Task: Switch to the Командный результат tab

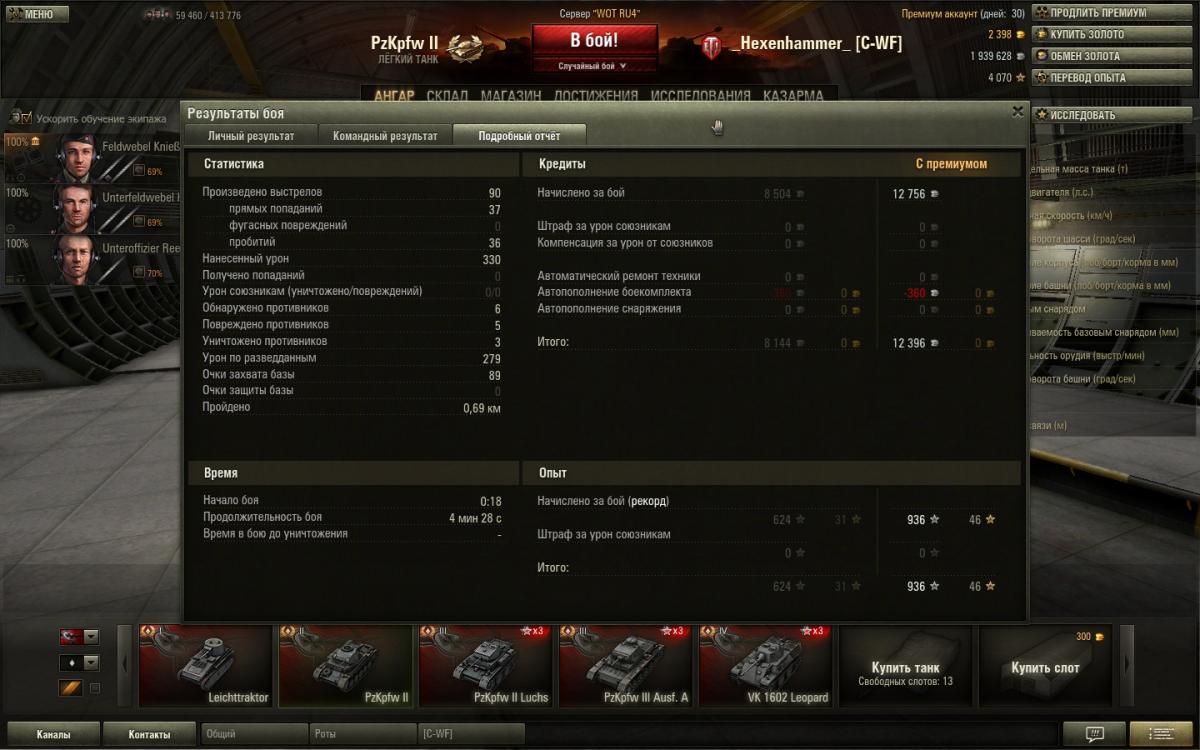Action: click(x=385, y=136)
